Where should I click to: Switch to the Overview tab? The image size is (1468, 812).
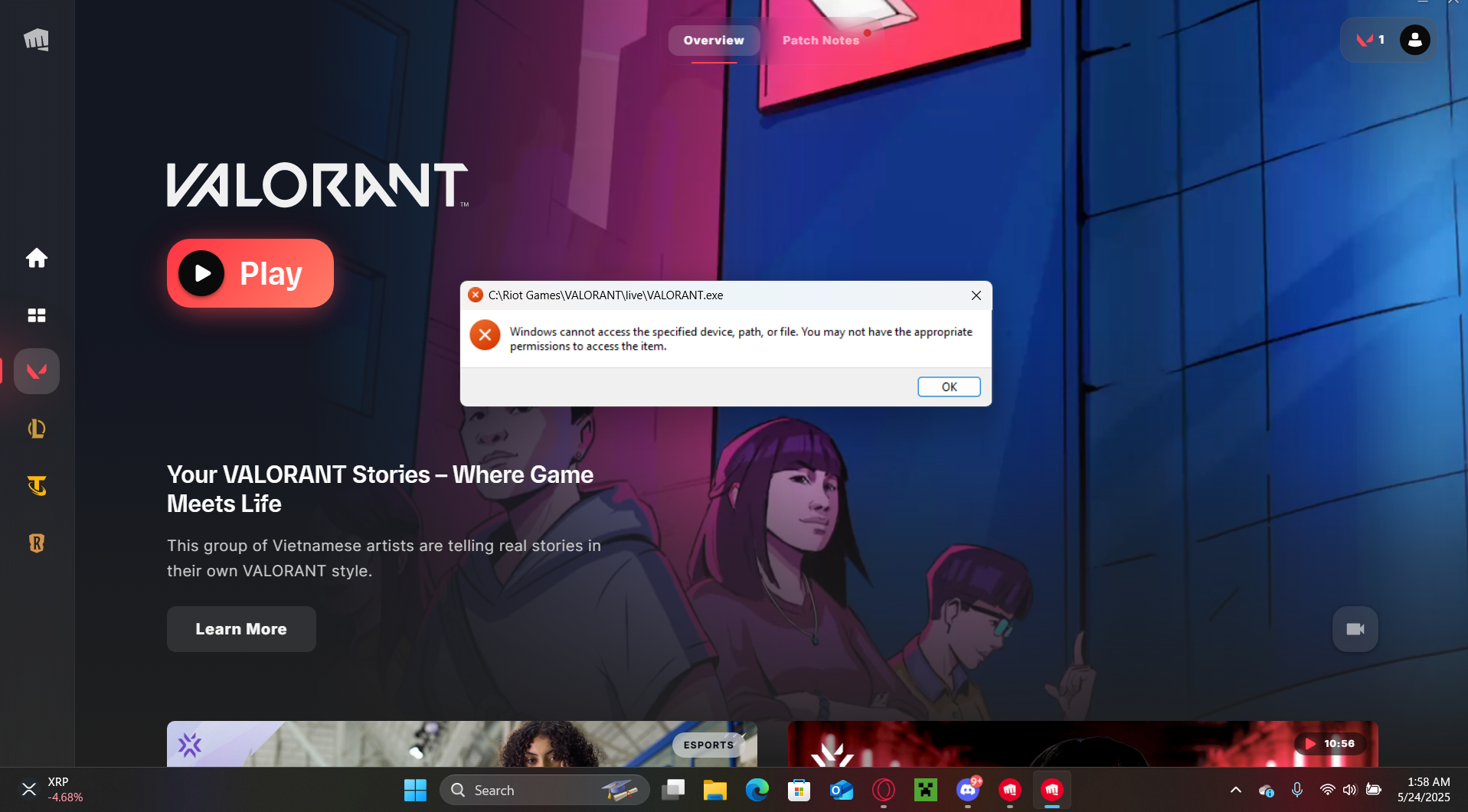[714, 41]
